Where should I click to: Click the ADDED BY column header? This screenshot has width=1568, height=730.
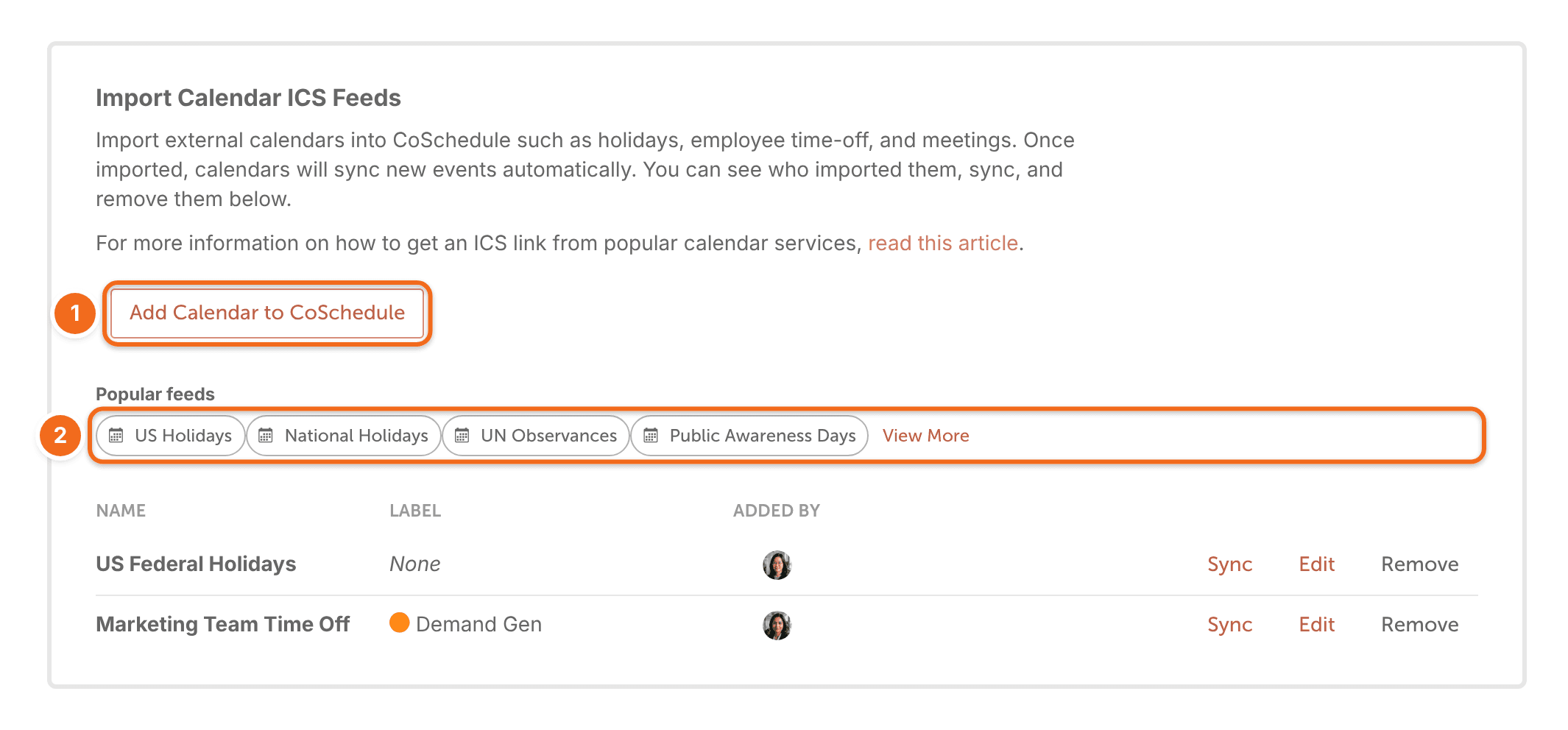coord(776,511)
